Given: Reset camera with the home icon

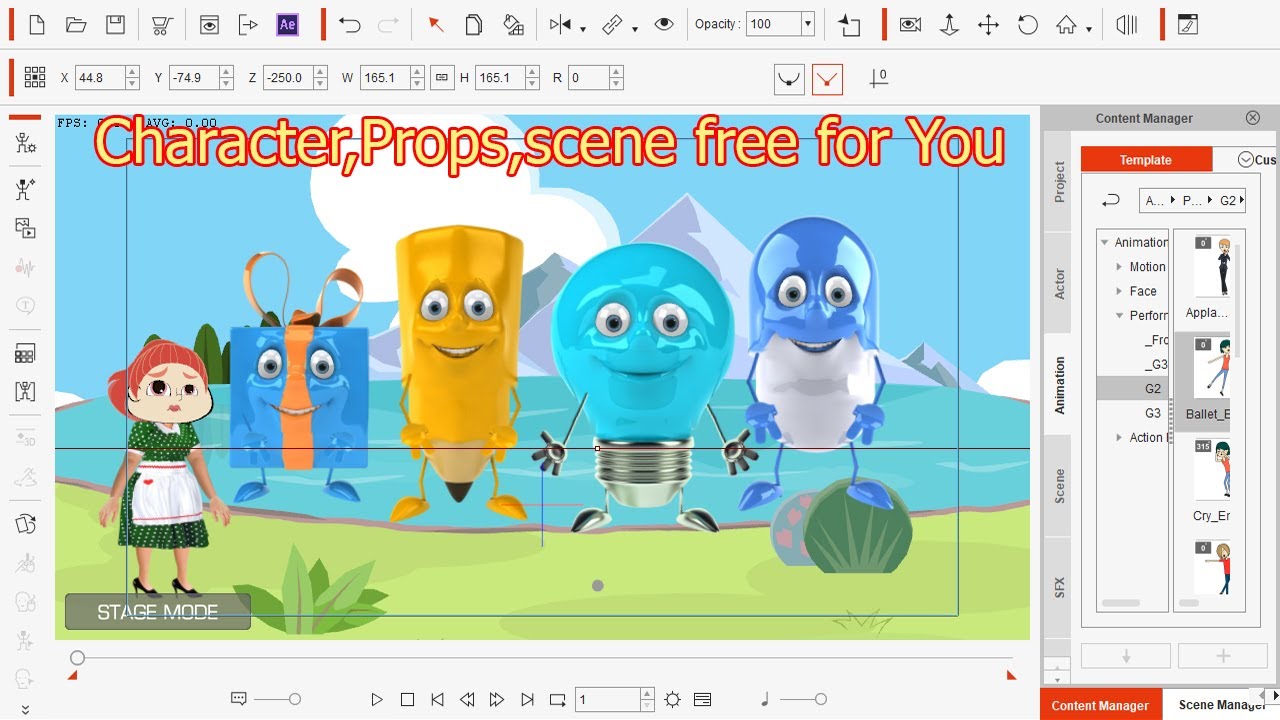Looking at the screenshot, I should tap(1067, 25).
